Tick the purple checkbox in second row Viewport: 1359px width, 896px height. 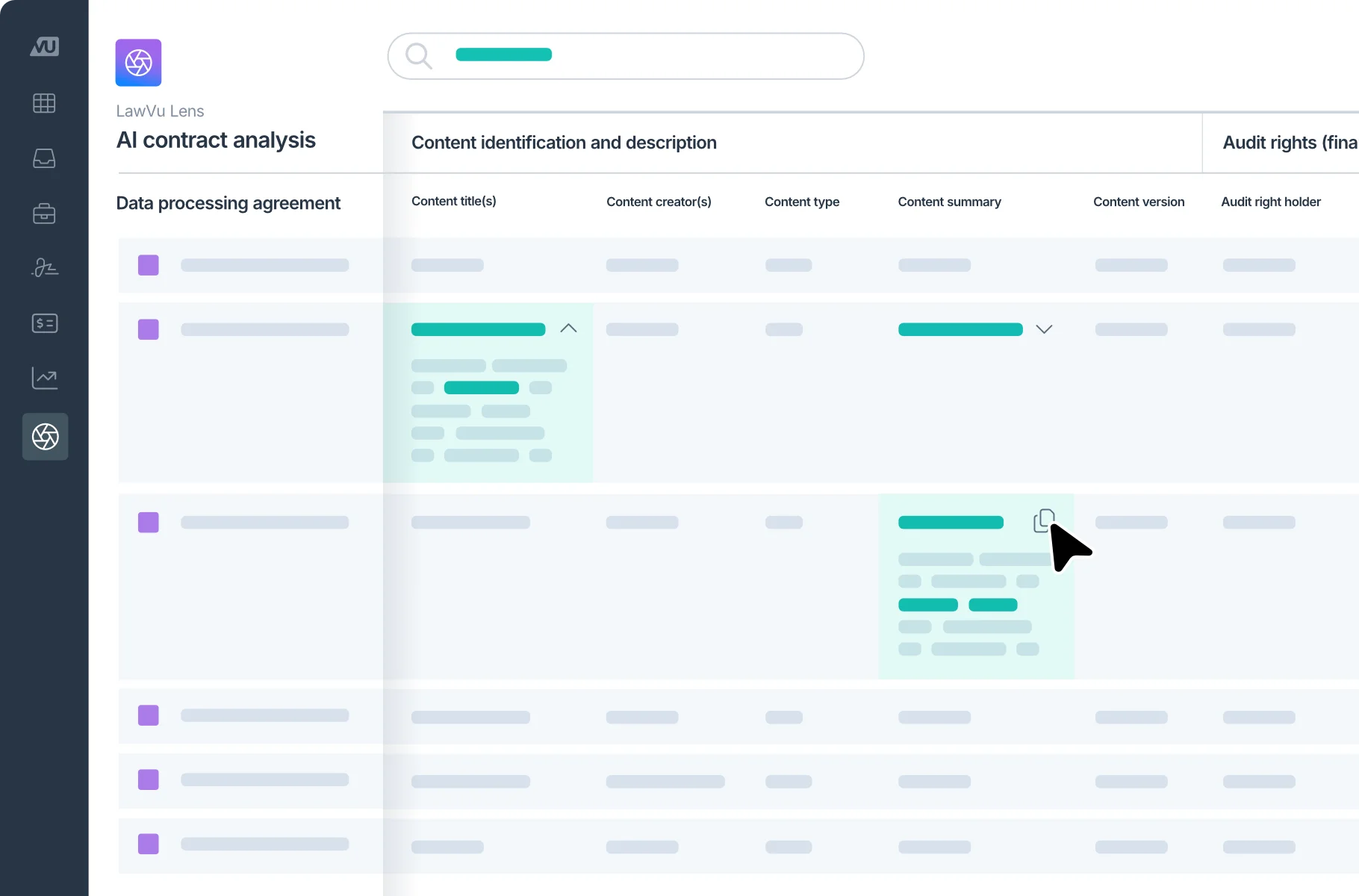pyautogui.click(x=149, y=329)
